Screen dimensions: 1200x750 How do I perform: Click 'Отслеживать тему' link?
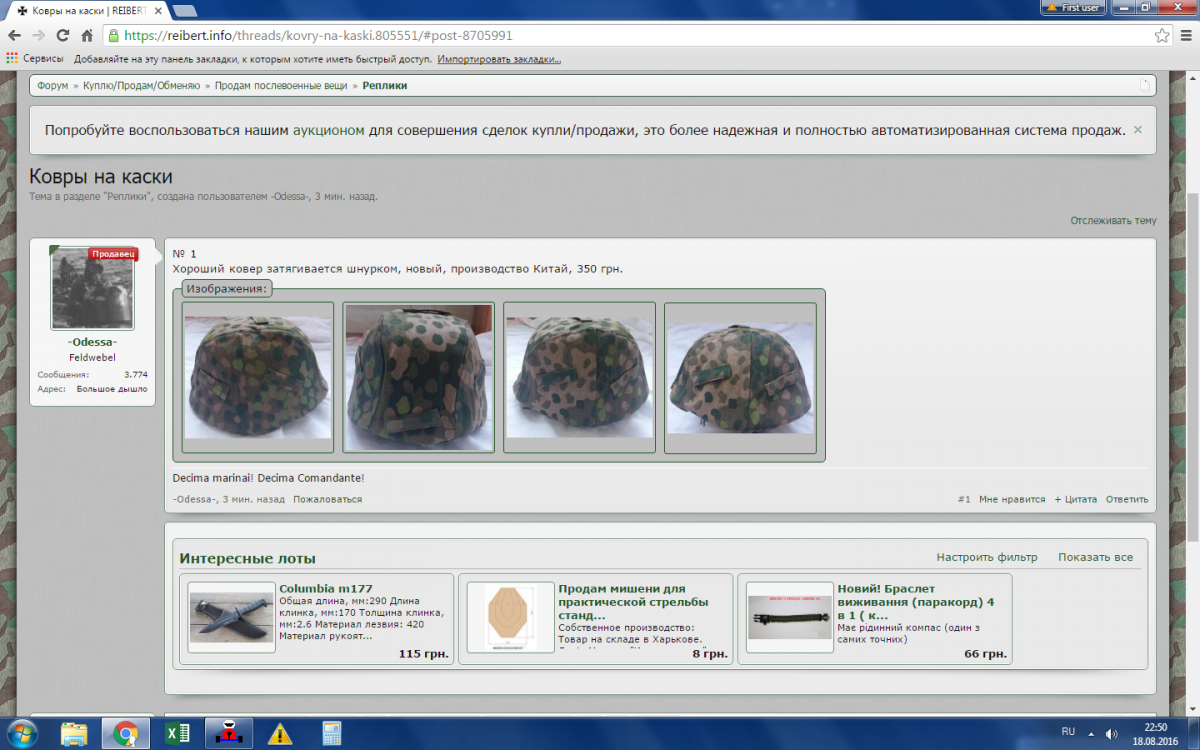[x=1113, y=220]
